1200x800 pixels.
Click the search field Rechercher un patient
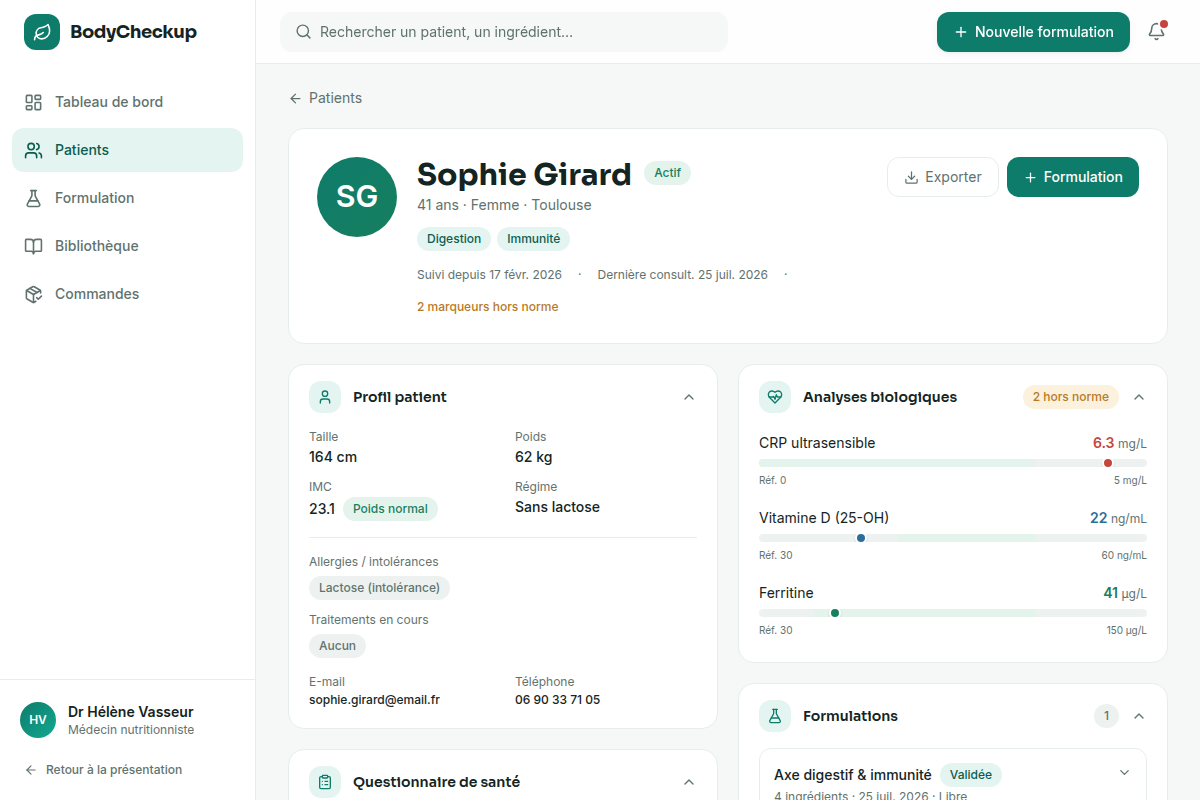pos(504,32)
